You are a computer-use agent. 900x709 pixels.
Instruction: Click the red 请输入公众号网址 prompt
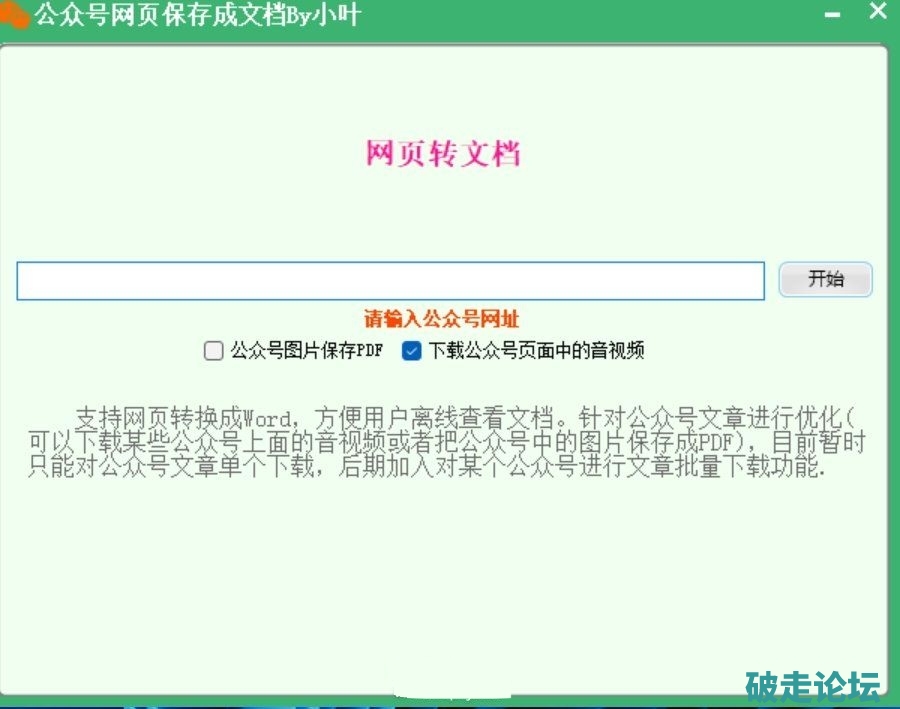[x=441, y=319]
